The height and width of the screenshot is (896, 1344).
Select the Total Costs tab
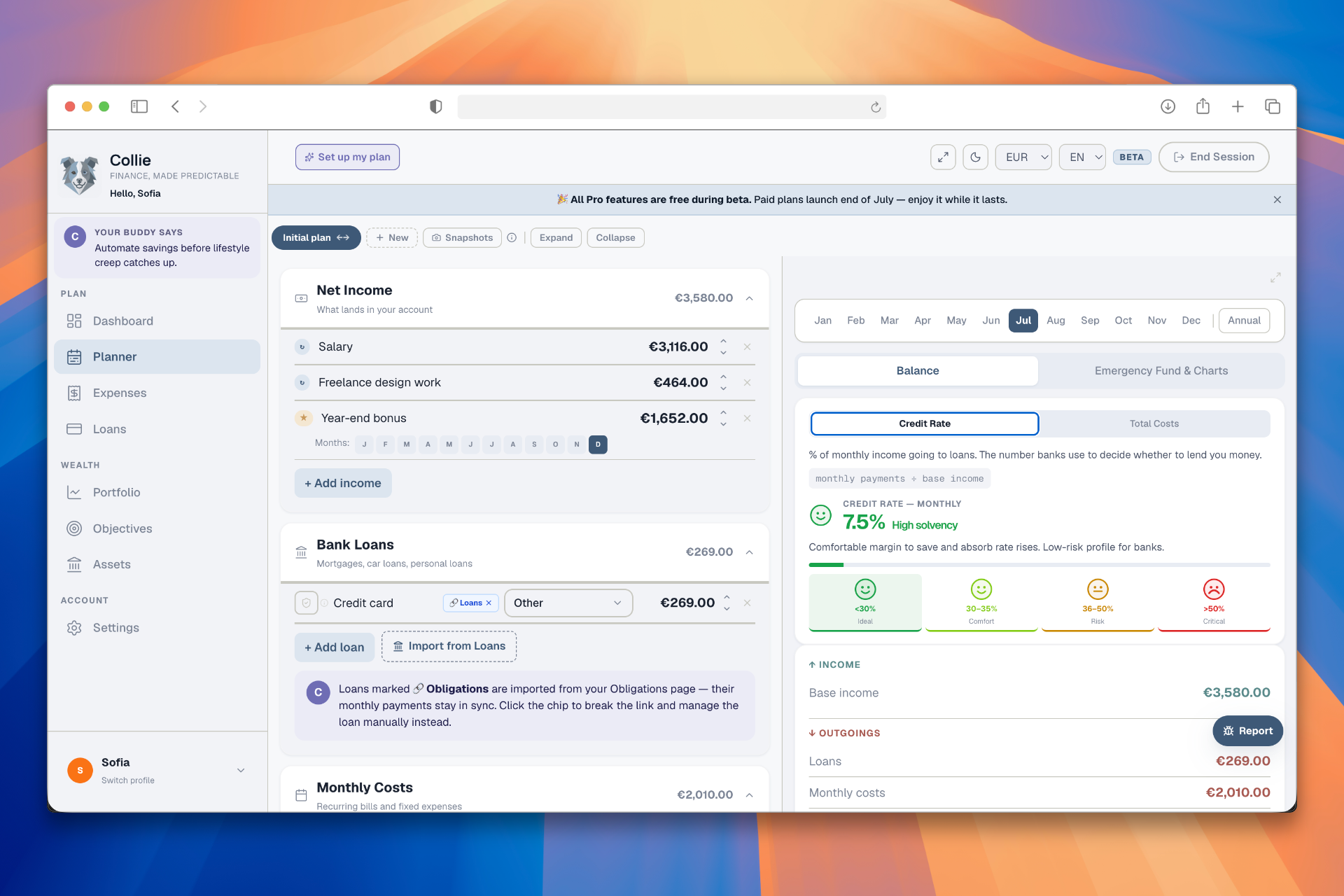tap(1154, 423)
